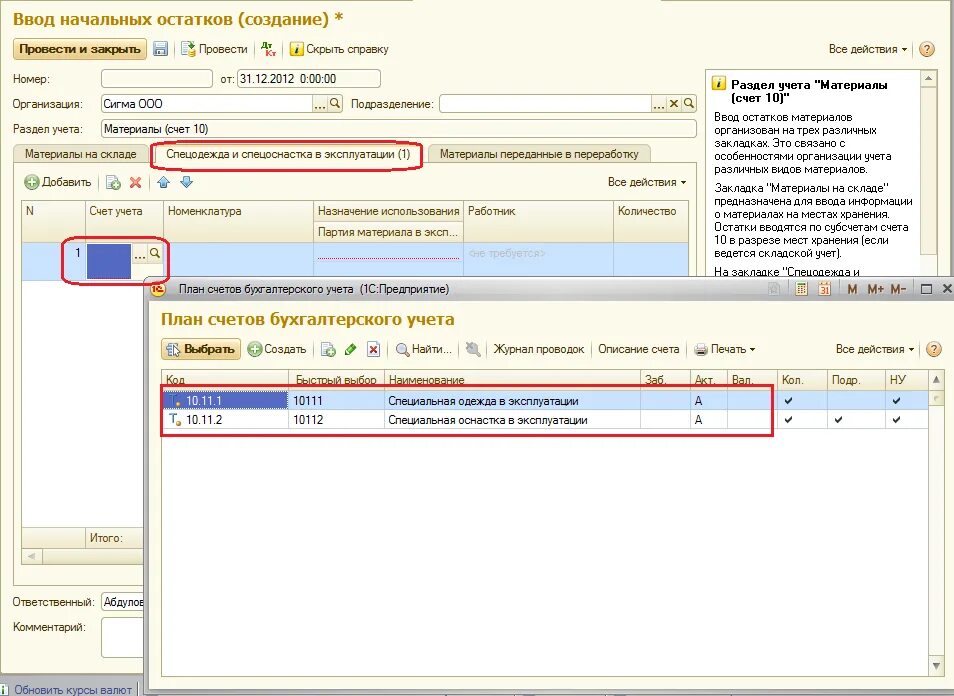The height and width of the screenshot is (696, 954).
Task: Click the copy row icon in table toolbar
Action: tap(113, 182)
